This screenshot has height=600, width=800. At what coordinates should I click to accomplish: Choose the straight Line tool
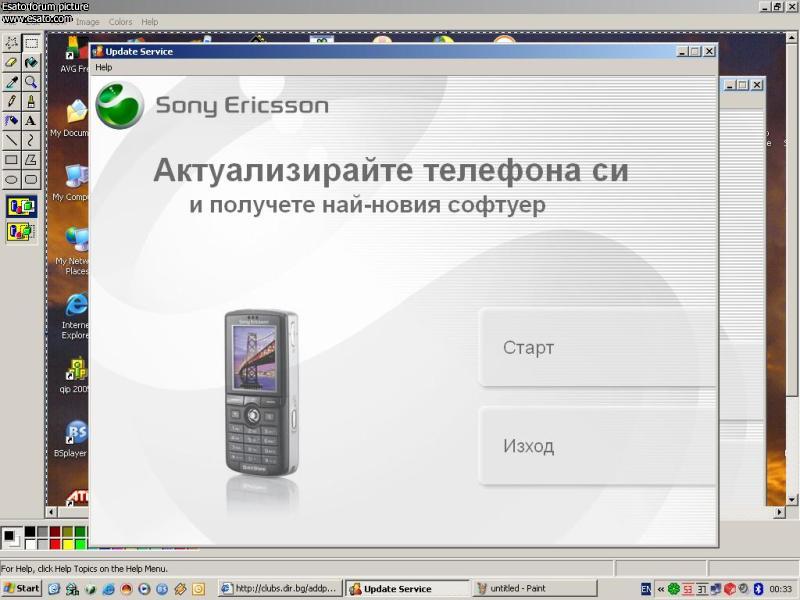tap(11, 140)
